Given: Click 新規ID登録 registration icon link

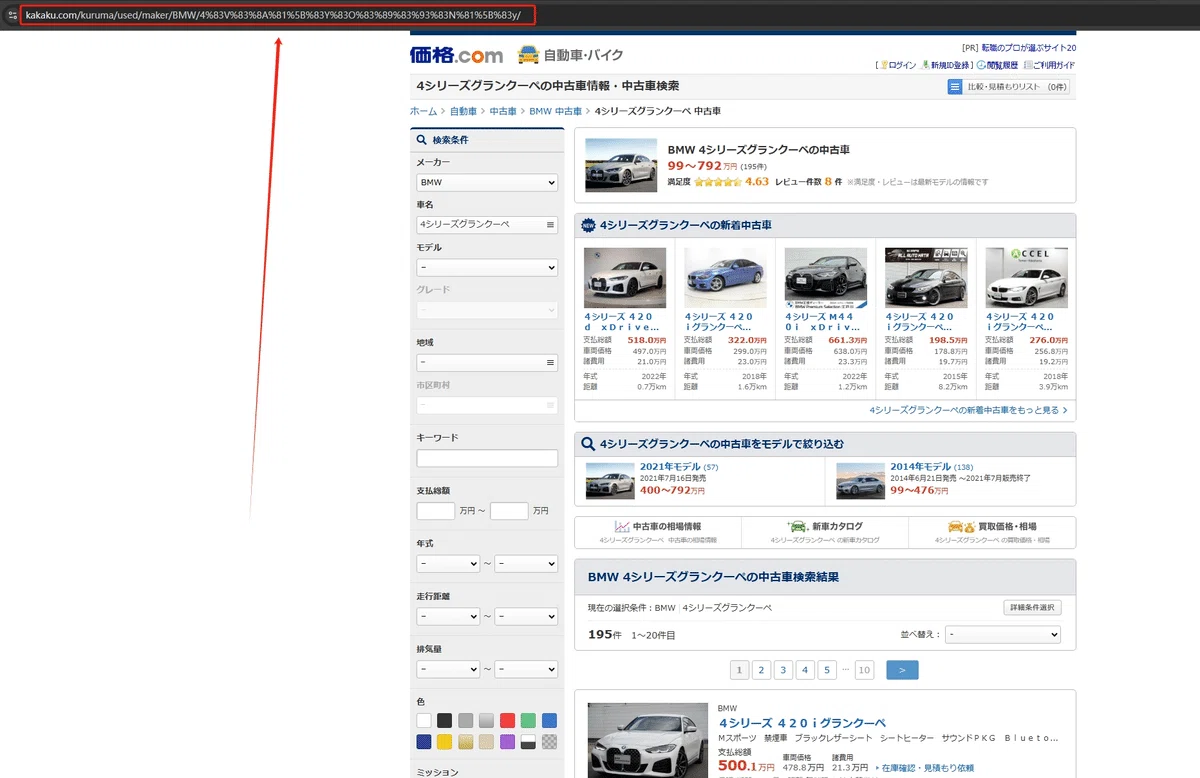Looking at the screenshot, I should click(946, 65).
